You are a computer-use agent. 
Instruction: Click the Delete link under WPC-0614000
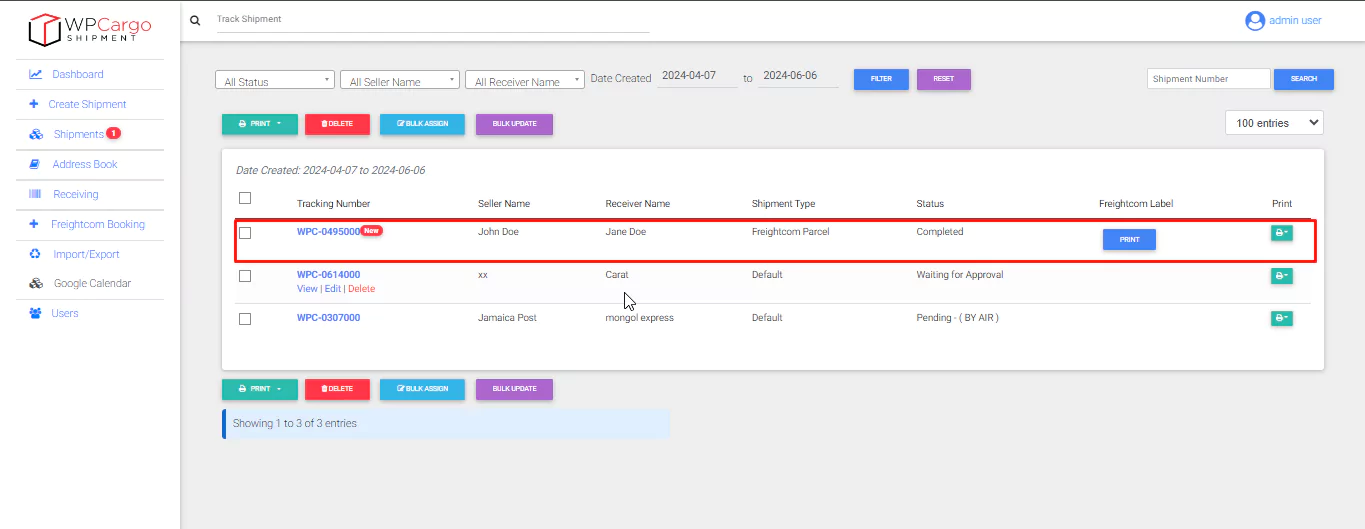pos(361,289)
